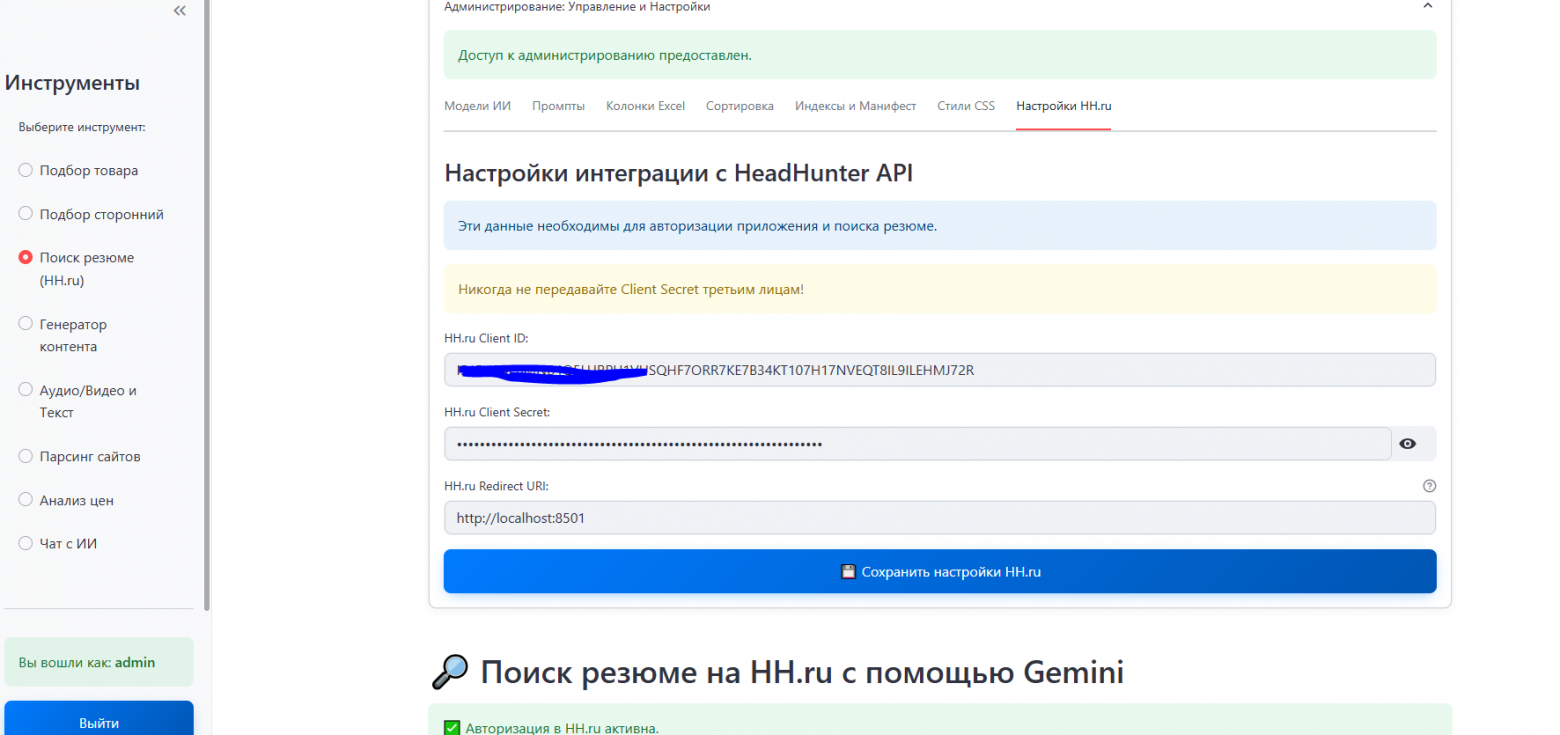This screenshot has width=1560, height=735.
Task: Open the "Индексы и Манифест" tab
Action: pos(855,105)
